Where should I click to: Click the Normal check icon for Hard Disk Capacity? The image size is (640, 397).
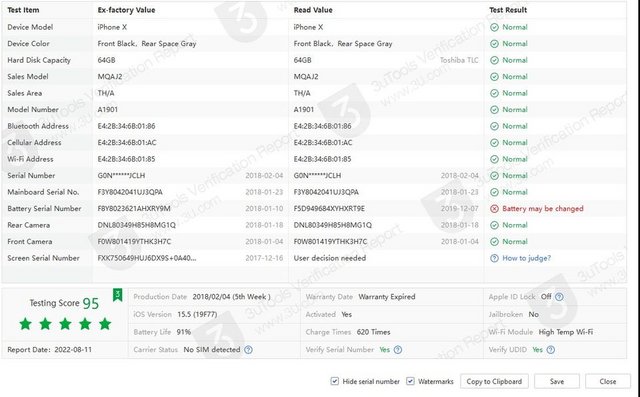(x=494, y=60)
